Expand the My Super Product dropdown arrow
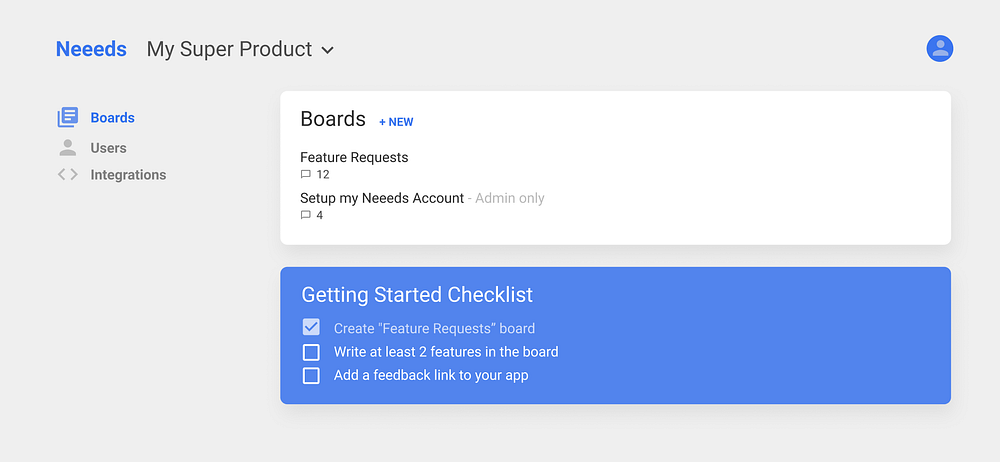 [x=328, y=50]
